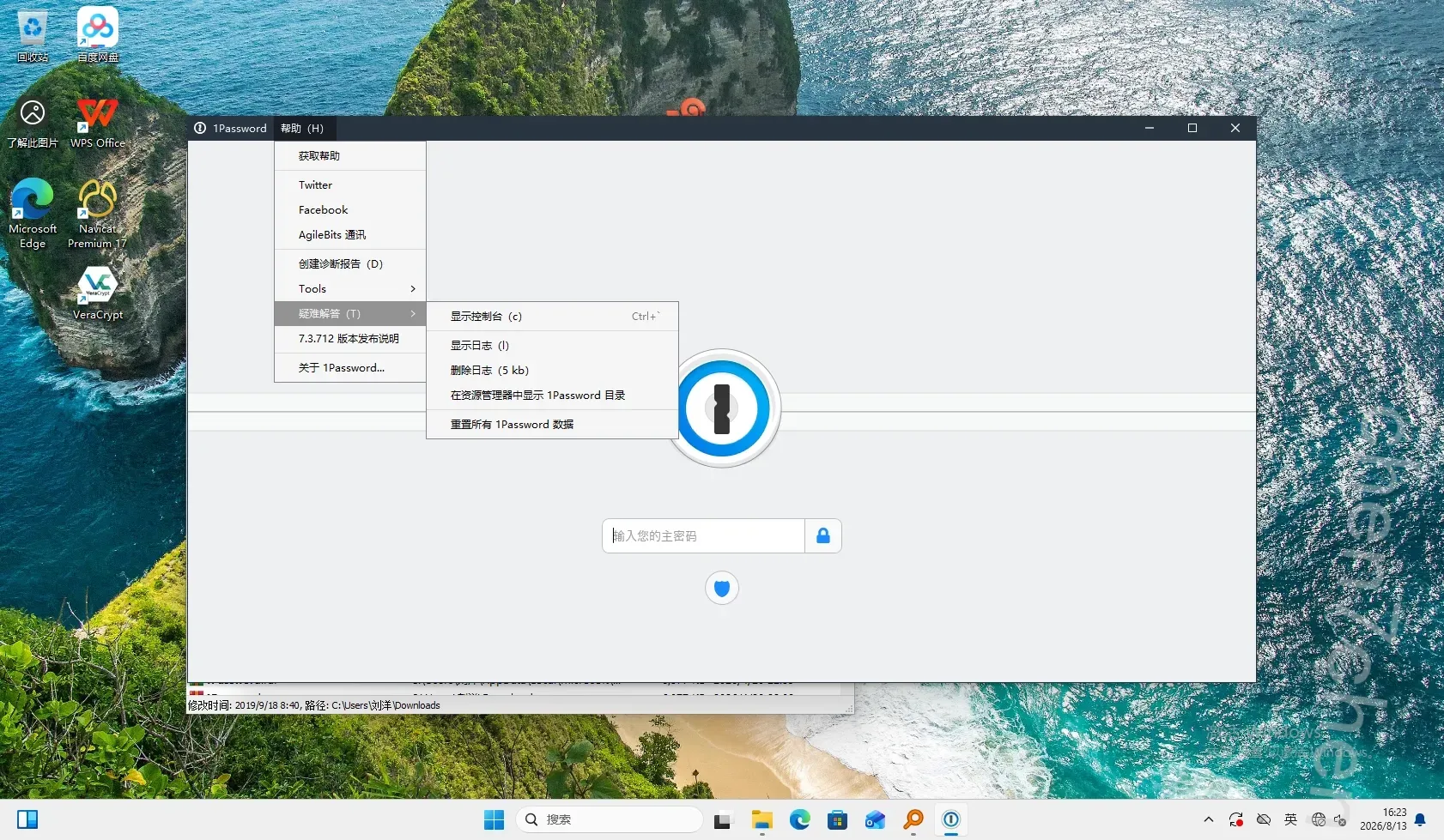Screen dimensions: 1444x840
Task: Open the clock showing 16:23 in taskbar
Action: coord(1383,819)
